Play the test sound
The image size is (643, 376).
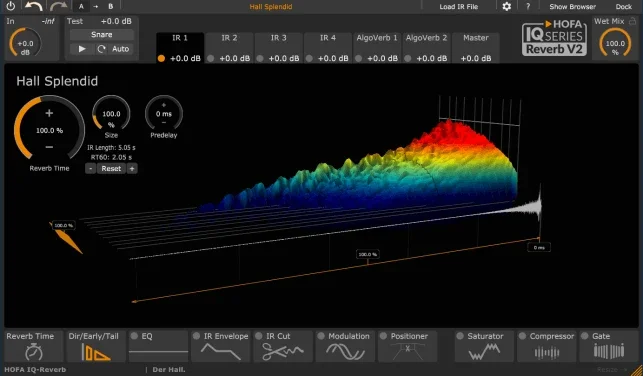tap(82, 49)
